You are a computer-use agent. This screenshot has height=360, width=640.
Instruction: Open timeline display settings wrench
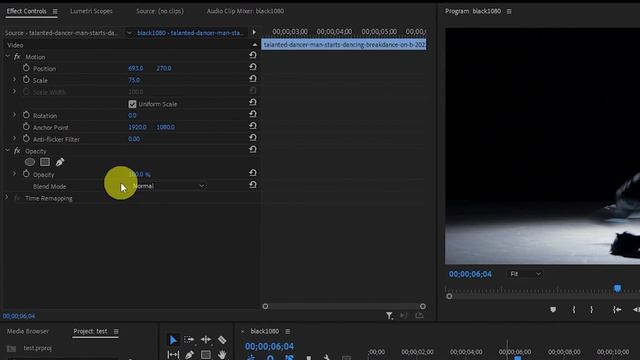click(327, 358)
